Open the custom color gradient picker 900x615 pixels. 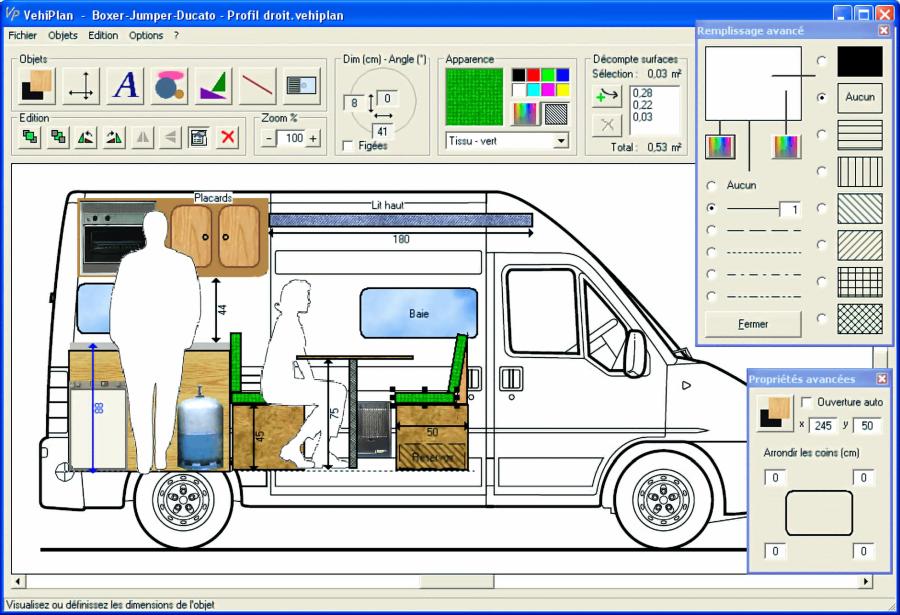click(x=525, y=113)
